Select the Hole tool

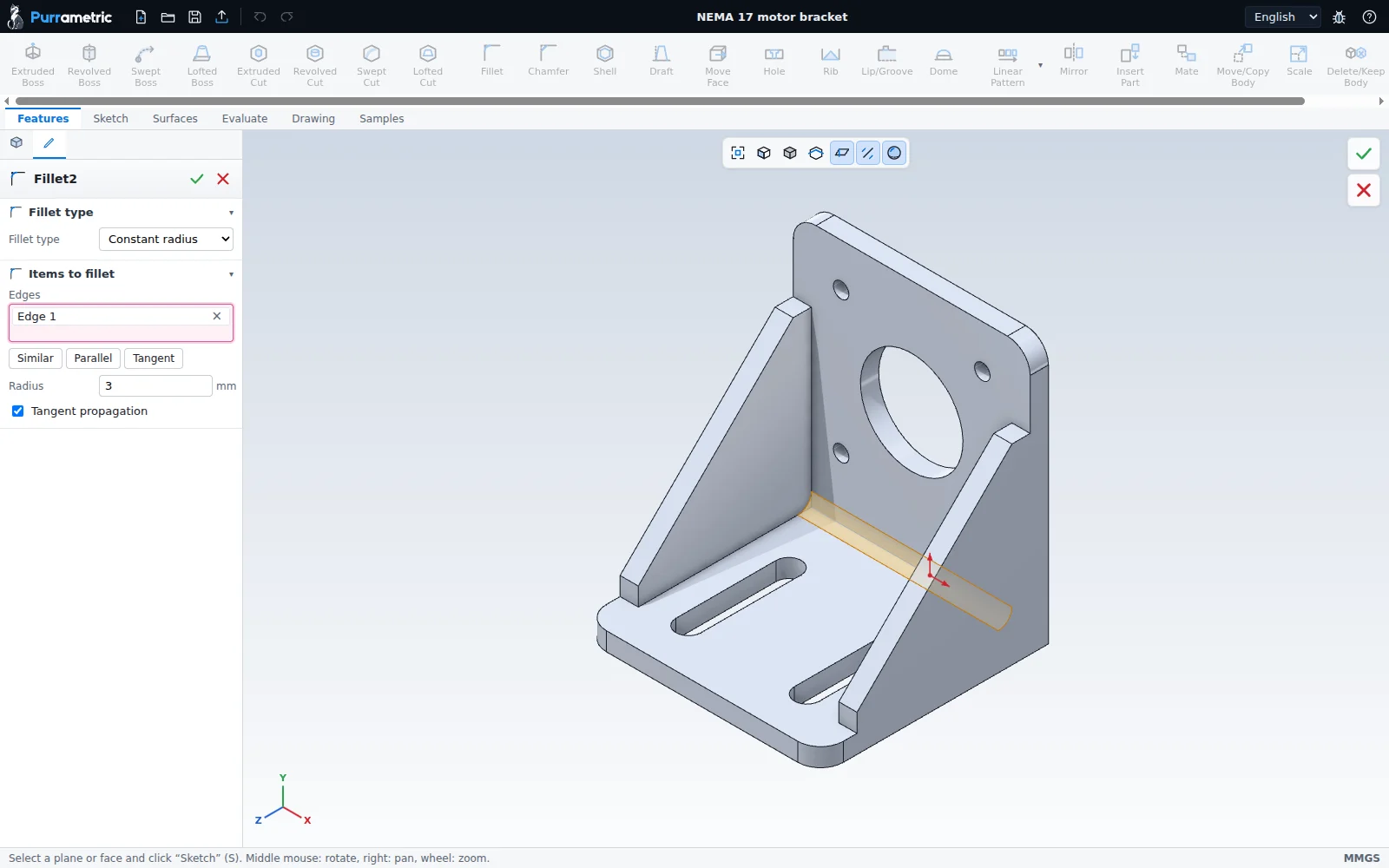(774, 60)
